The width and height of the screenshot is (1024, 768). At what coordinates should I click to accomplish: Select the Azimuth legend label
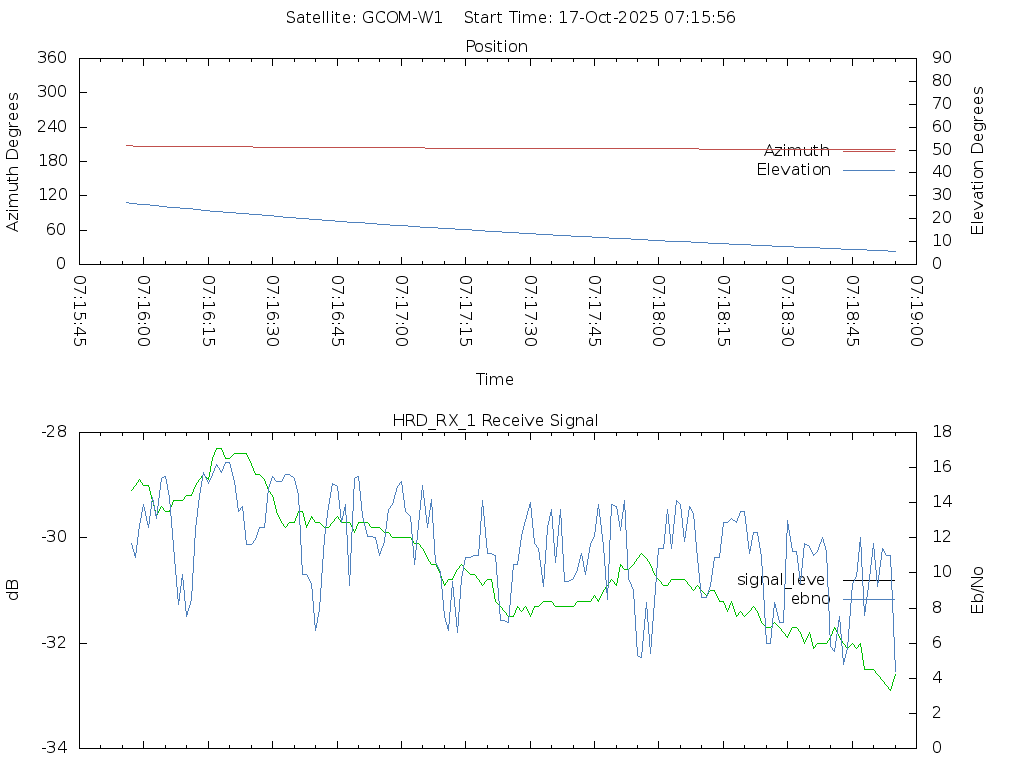(x=796, y=151)
